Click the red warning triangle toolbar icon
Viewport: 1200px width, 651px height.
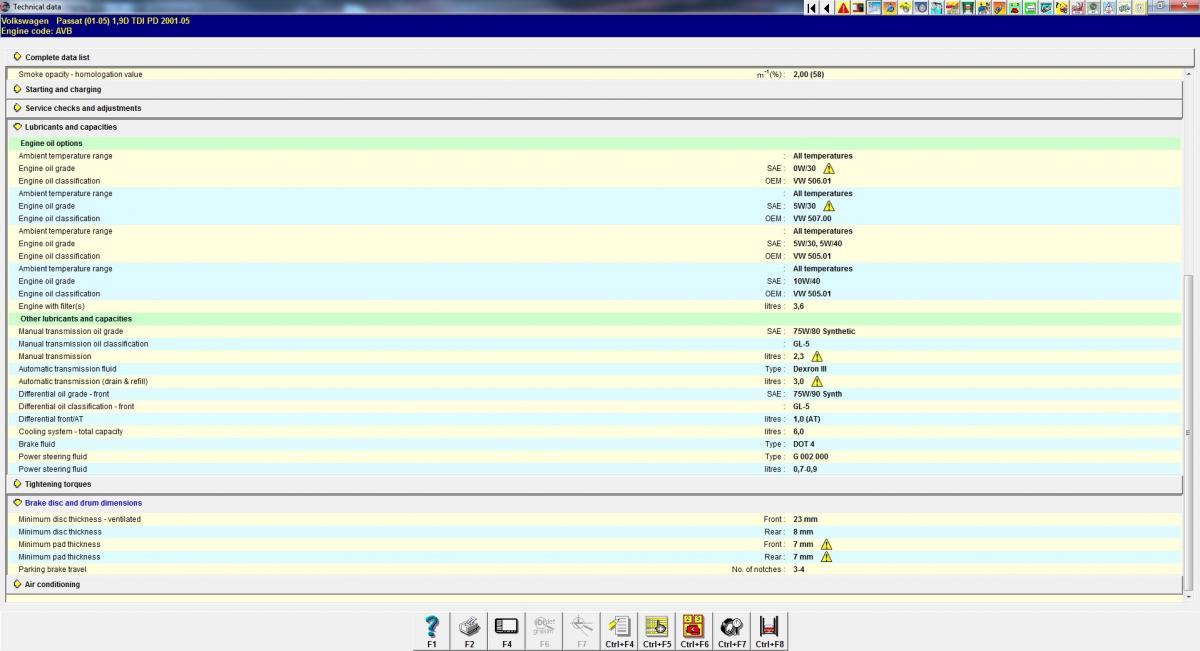tap(844, 8)
